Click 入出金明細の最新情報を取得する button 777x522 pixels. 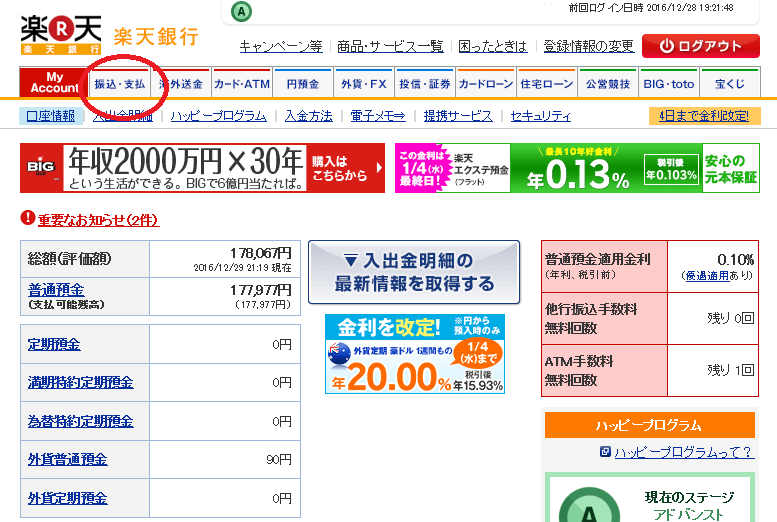pyautogui.click(x=414, y=272)
